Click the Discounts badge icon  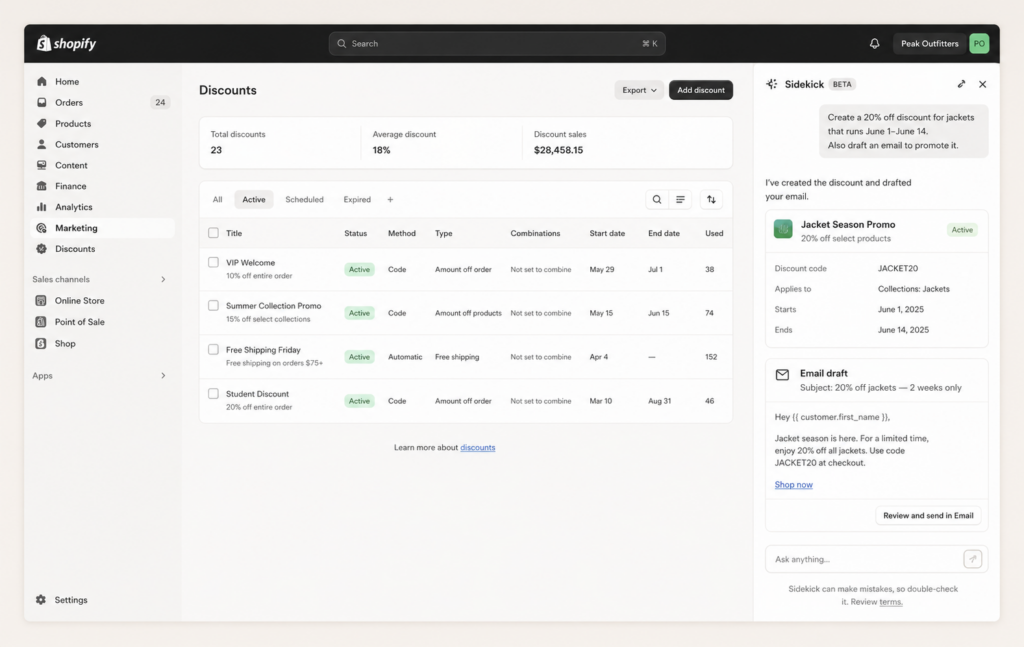(42, 249)
